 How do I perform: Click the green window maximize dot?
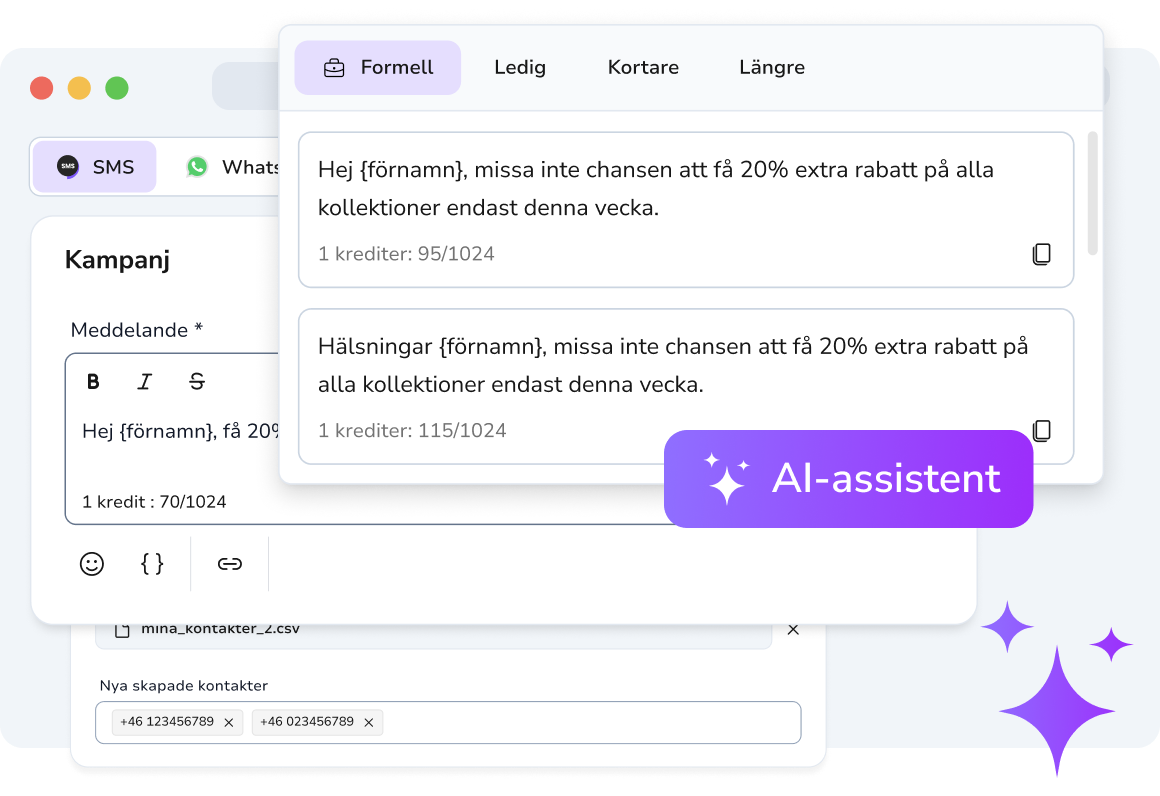tap(117, 88)
